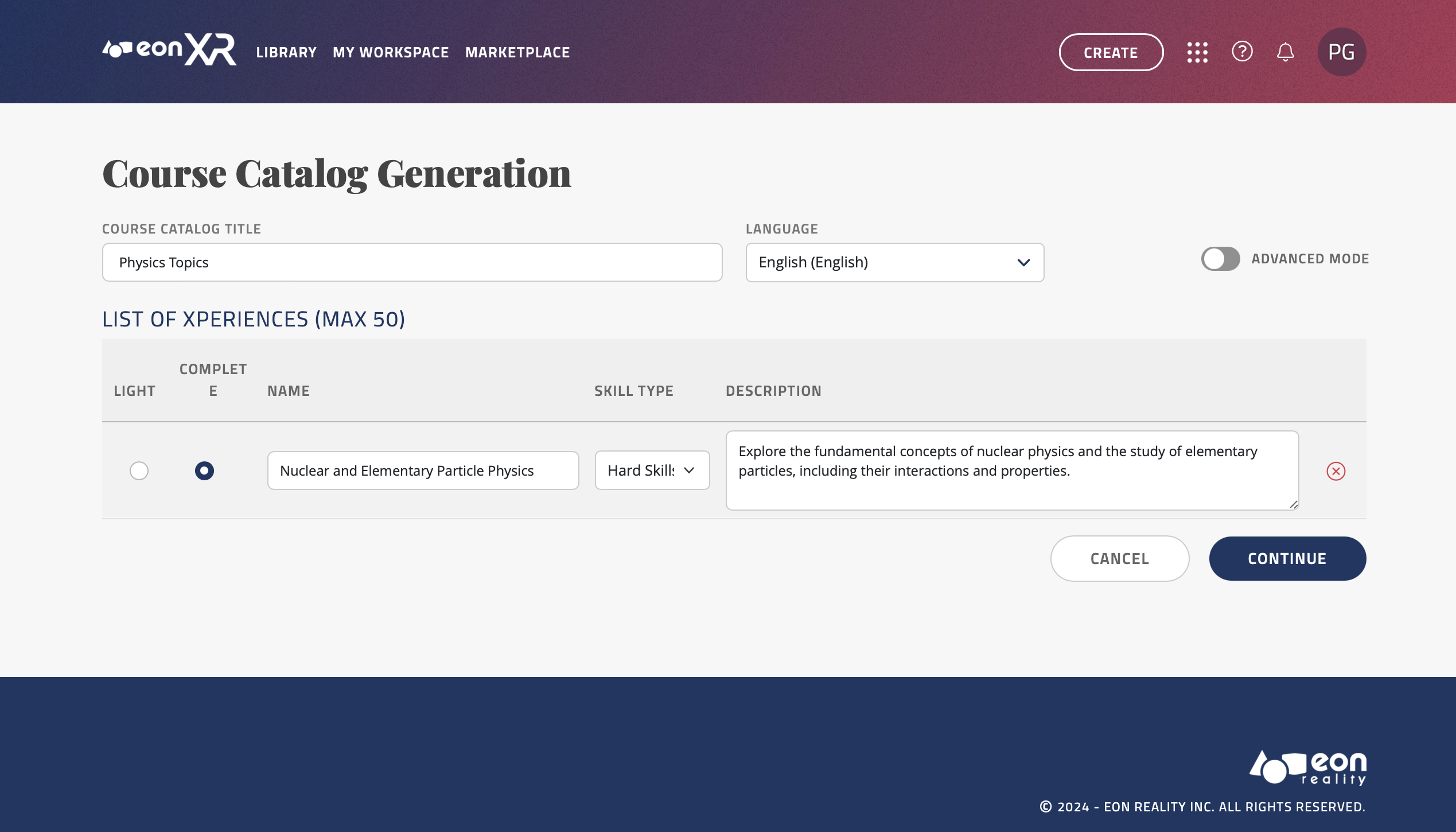Open the Language dropdown
This screenshot has height=832, width=1456.
pyautogui.click(x=894, y=262)
